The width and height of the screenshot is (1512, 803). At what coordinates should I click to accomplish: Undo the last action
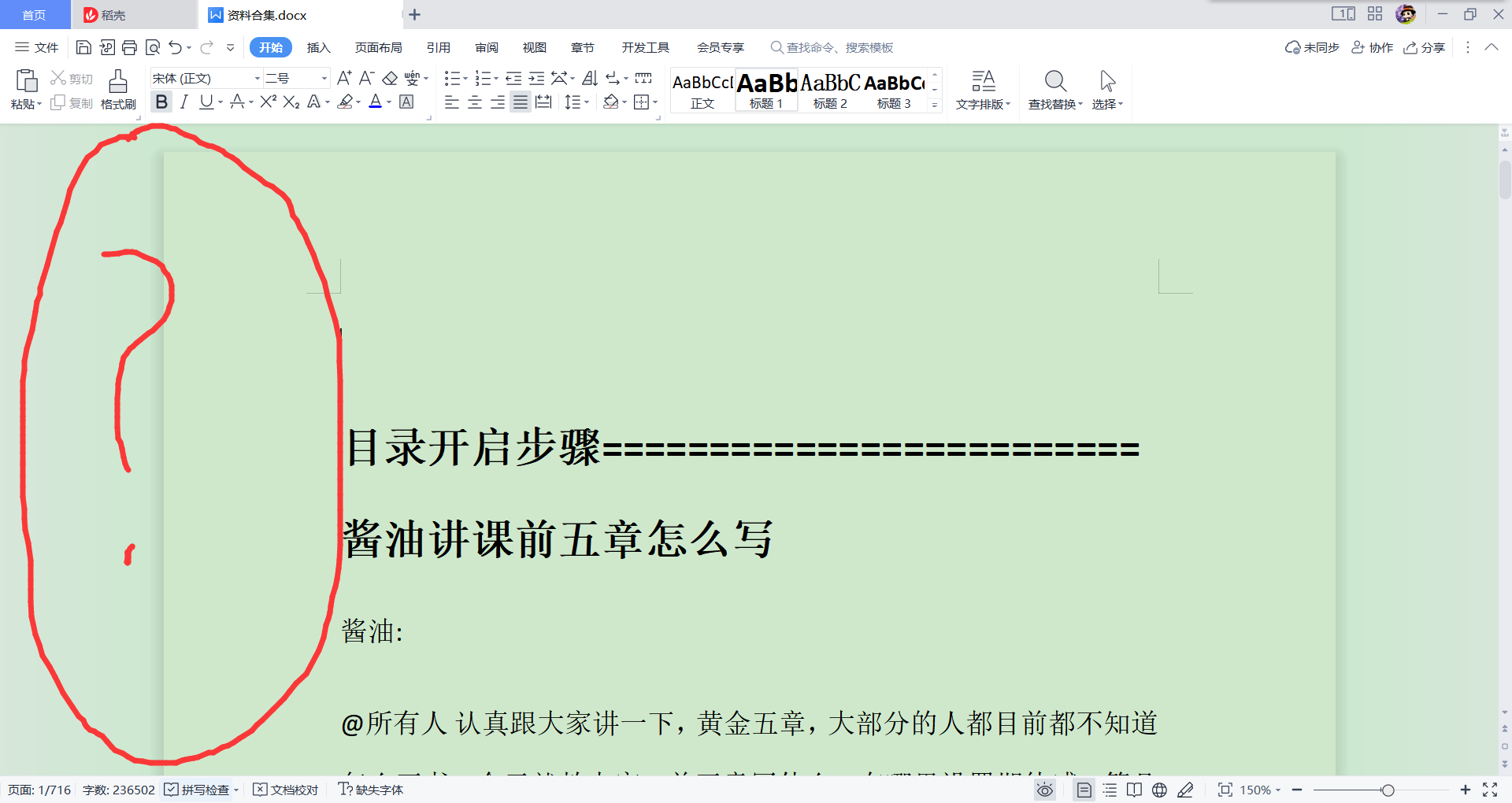(x=175, y=47)
